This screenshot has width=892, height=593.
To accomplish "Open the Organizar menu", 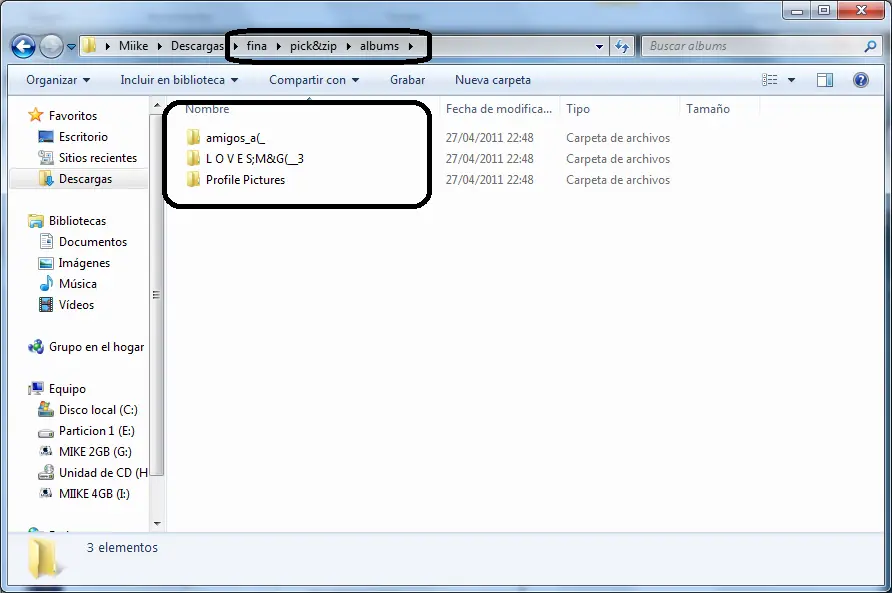I will pos(58,80).
